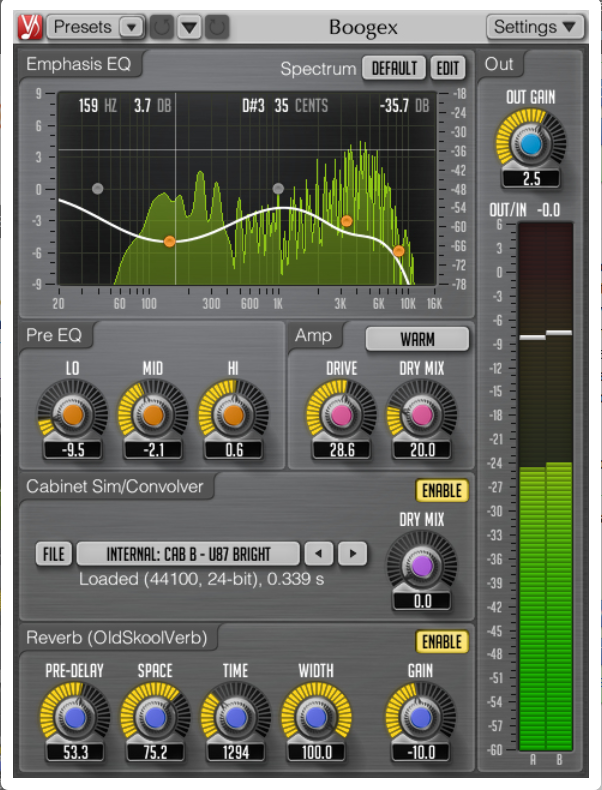Click the reverb PRE-DELAY knob

point(75,717)
